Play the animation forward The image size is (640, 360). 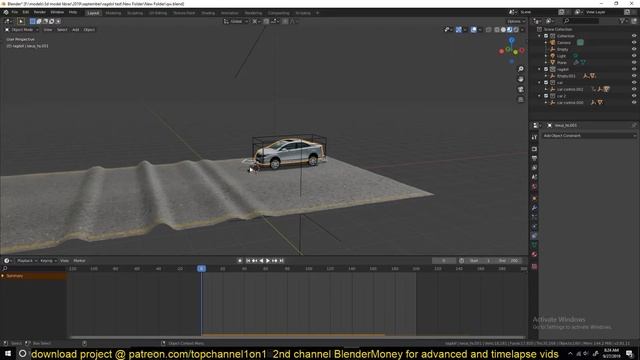268,260
